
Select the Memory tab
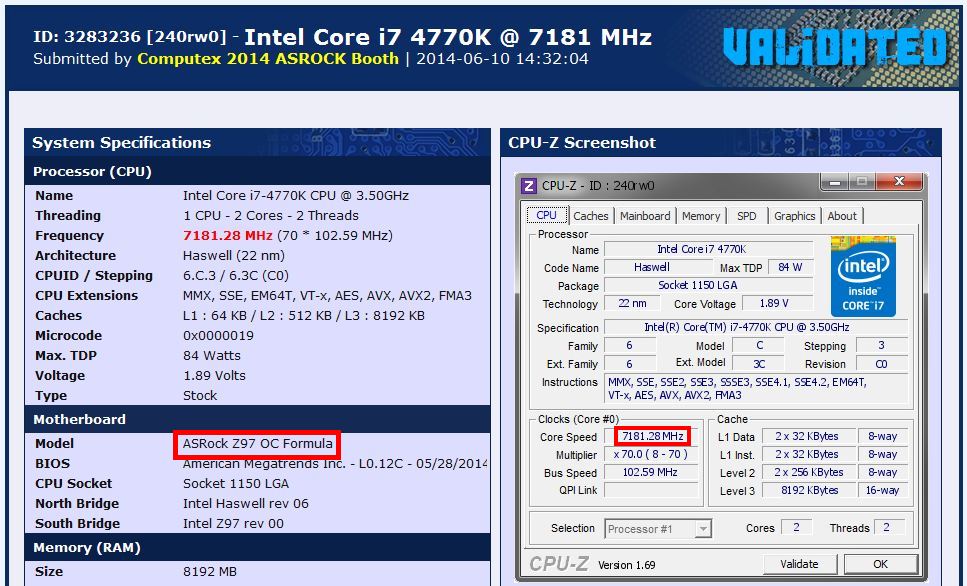point(701,216)
